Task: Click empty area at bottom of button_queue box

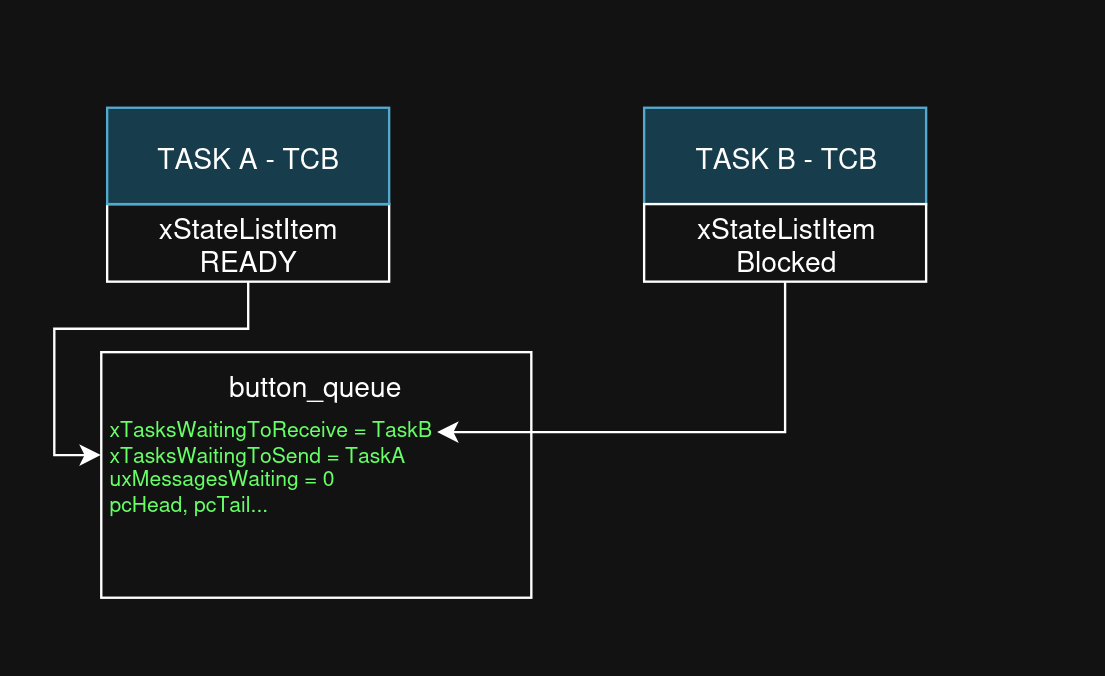Action: point(315,560)
